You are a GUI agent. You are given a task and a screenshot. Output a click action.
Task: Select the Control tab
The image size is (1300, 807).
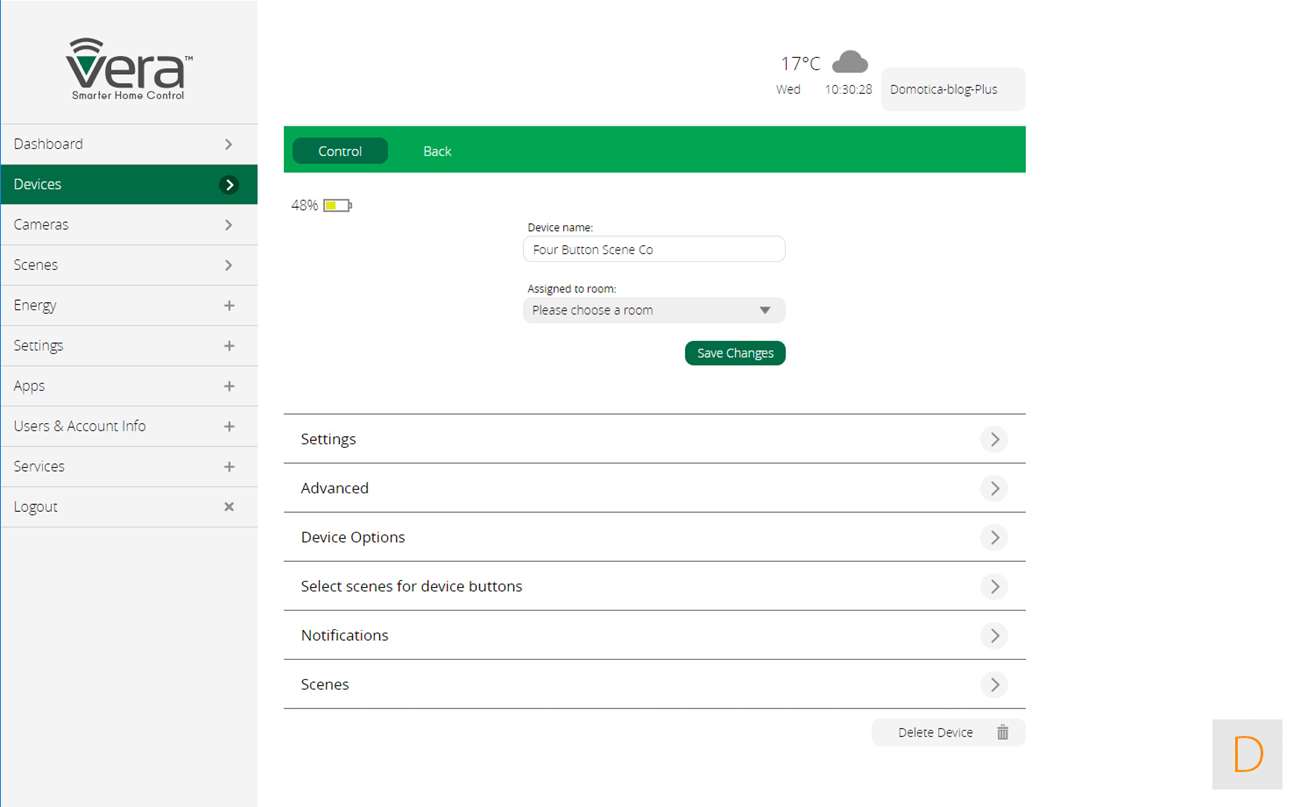pos(340,151)
